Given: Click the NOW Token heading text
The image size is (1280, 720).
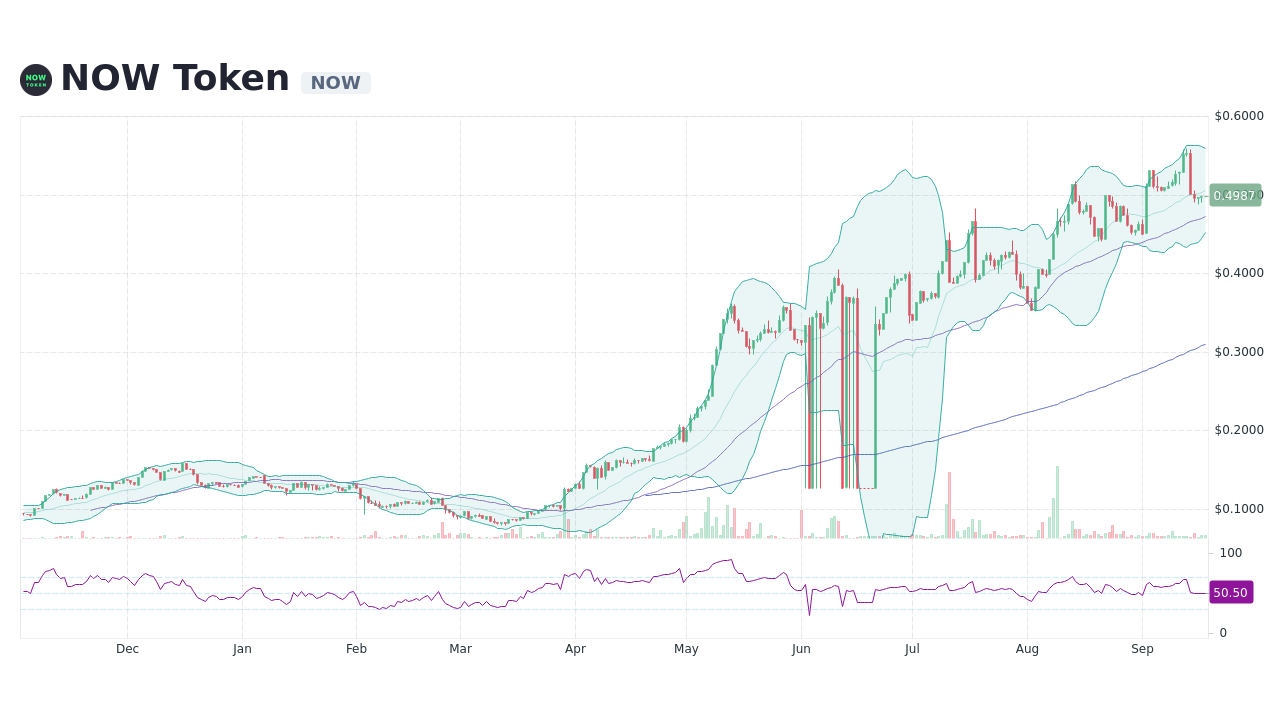Looking at the screenshot, I should 174,77.
